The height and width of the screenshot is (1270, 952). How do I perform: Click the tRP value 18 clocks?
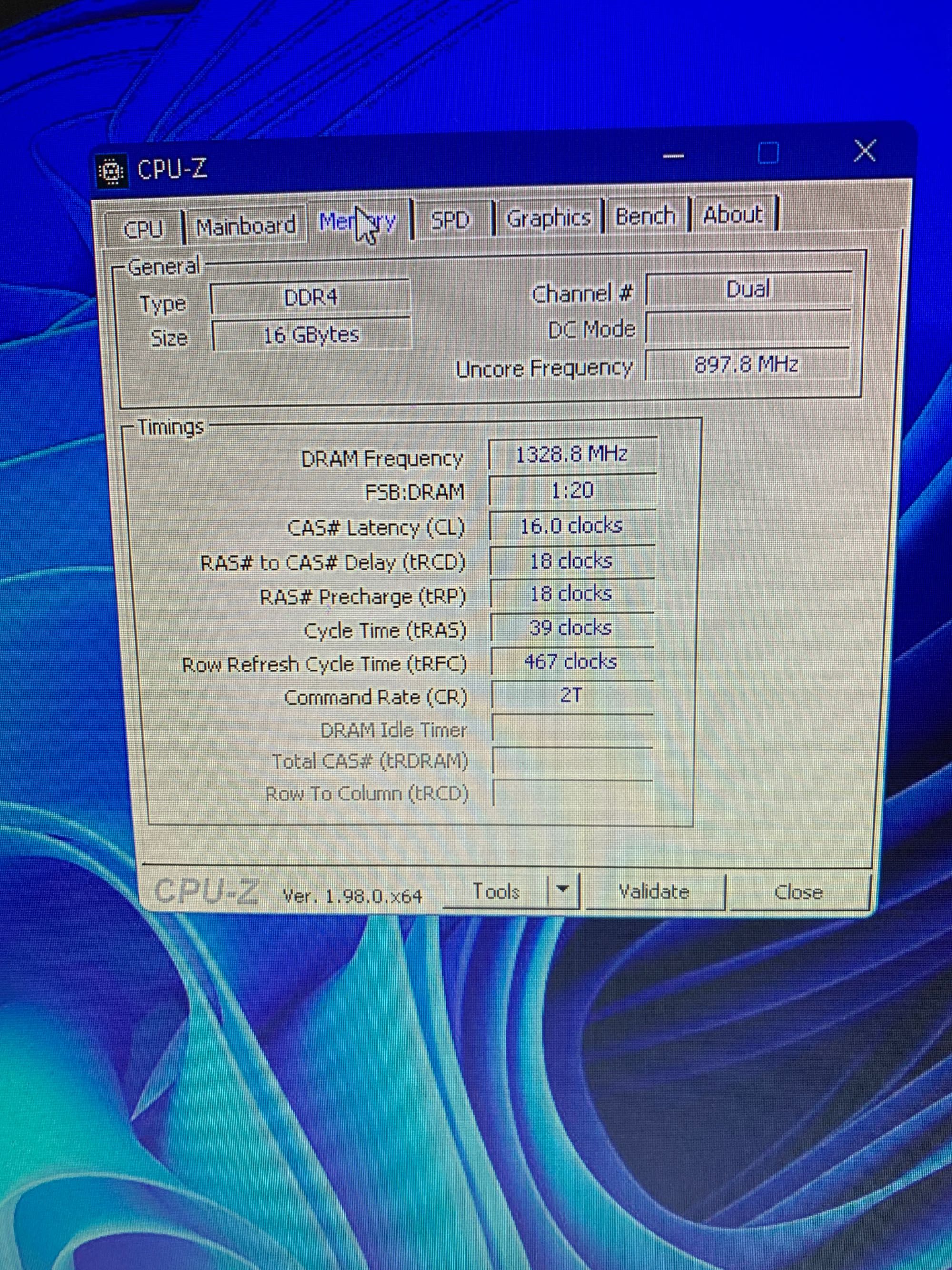tap(572, 594)
